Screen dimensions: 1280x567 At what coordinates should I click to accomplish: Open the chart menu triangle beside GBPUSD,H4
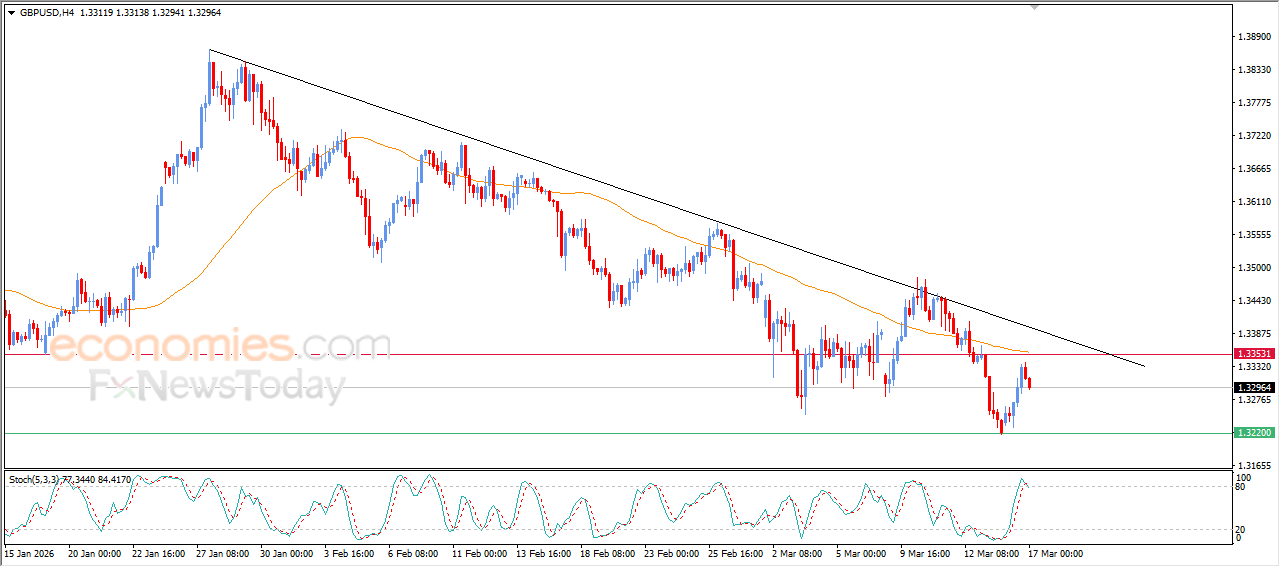coord(12,13)
